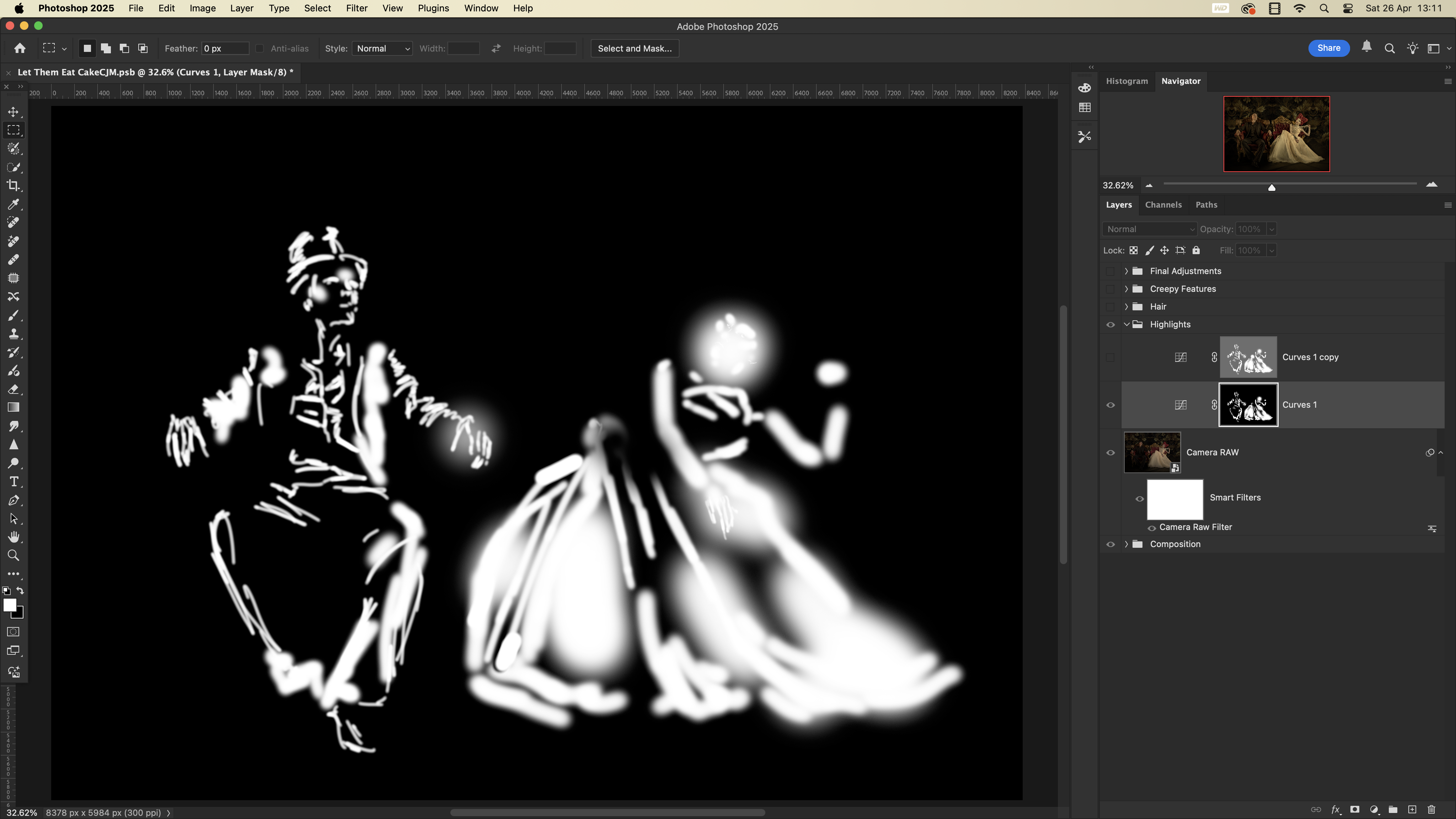Click the blue Share button
The image size is (1456, 819).
click(x=1328, y=48)
